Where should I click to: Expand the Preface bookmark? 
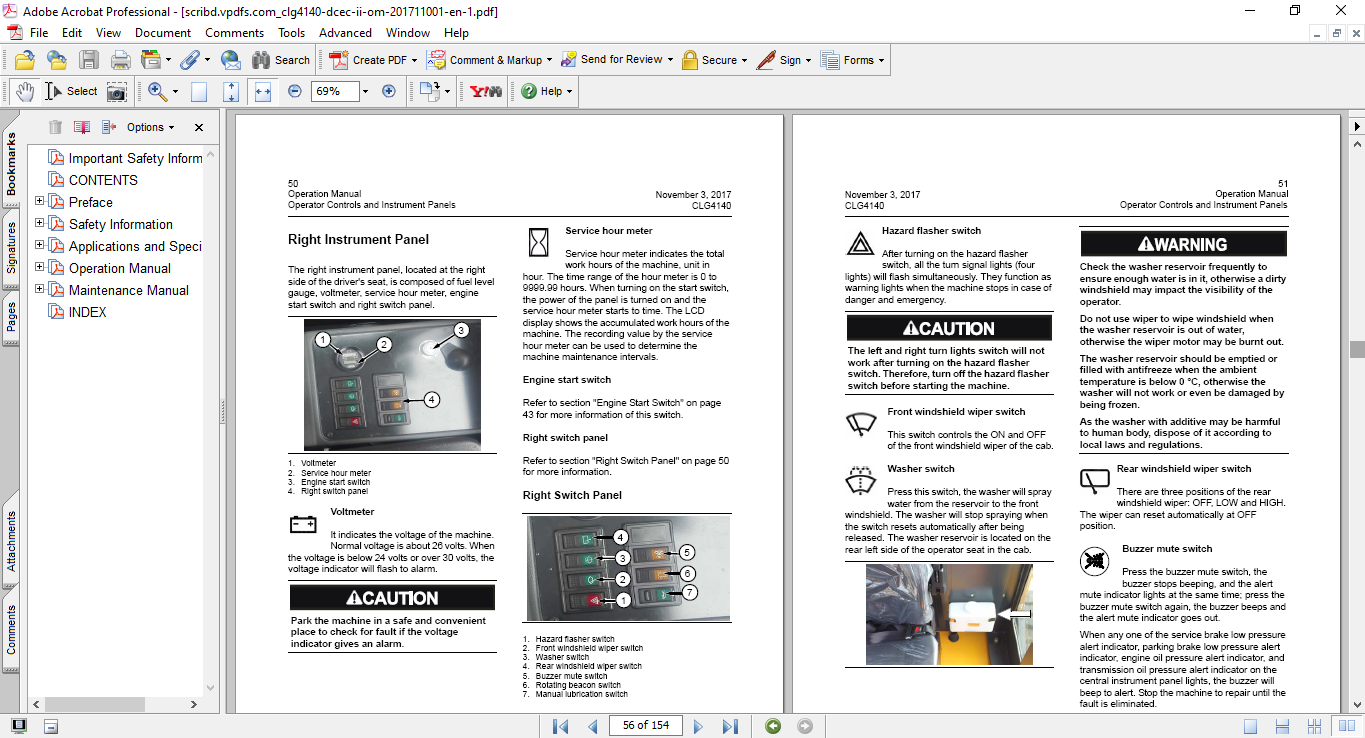40,202
